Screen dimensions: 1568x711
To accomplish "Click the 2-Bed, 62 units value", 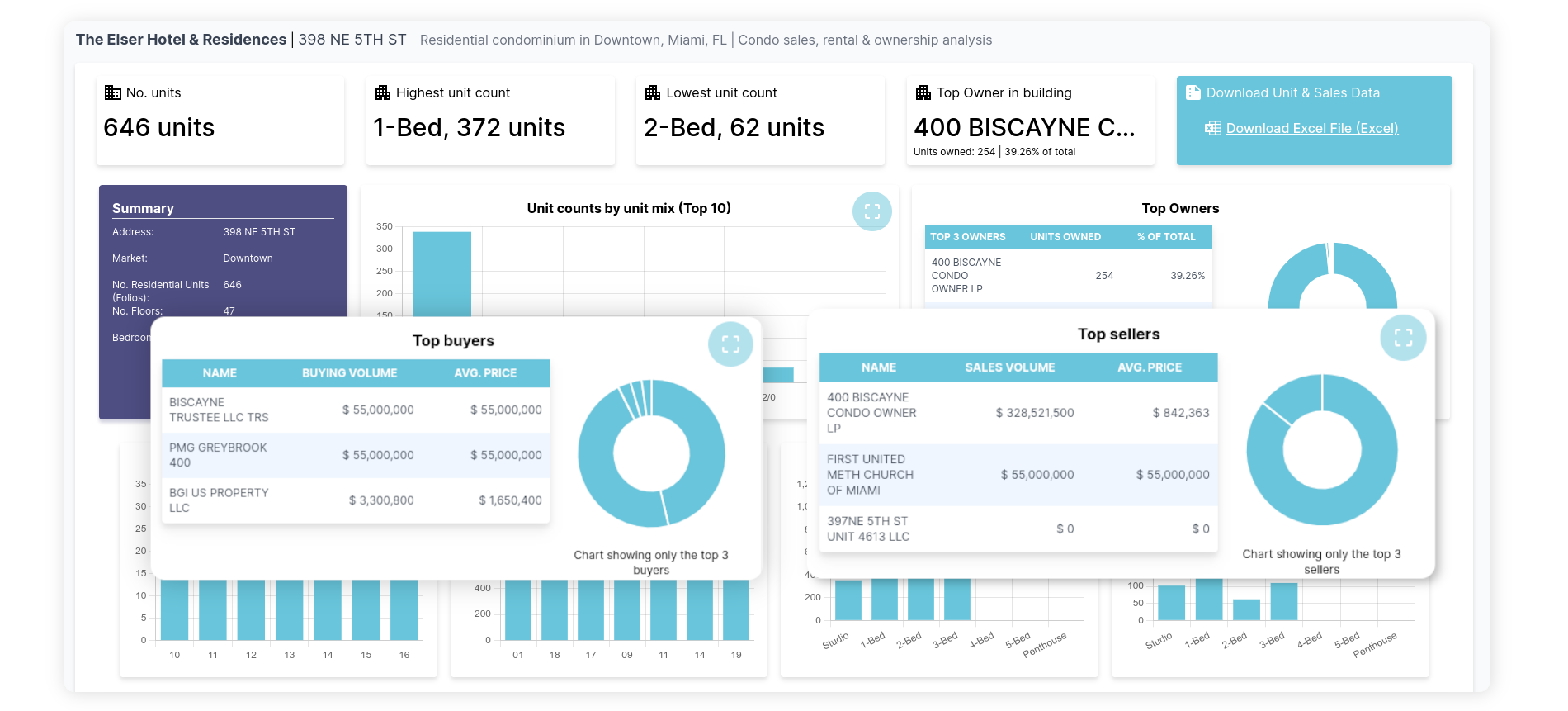I will click(x=734, y=128).
